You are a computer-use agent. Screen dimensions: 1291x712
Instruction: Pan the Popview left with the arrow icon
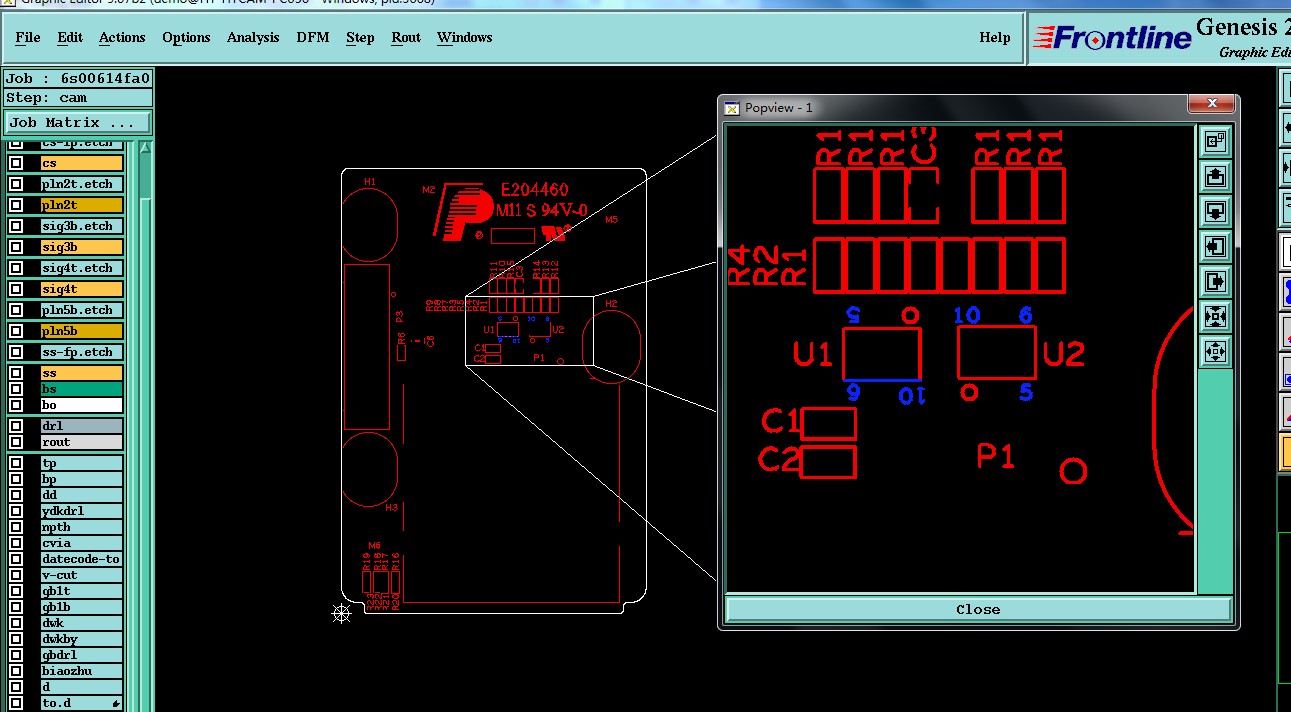[x=1216, y=246]
